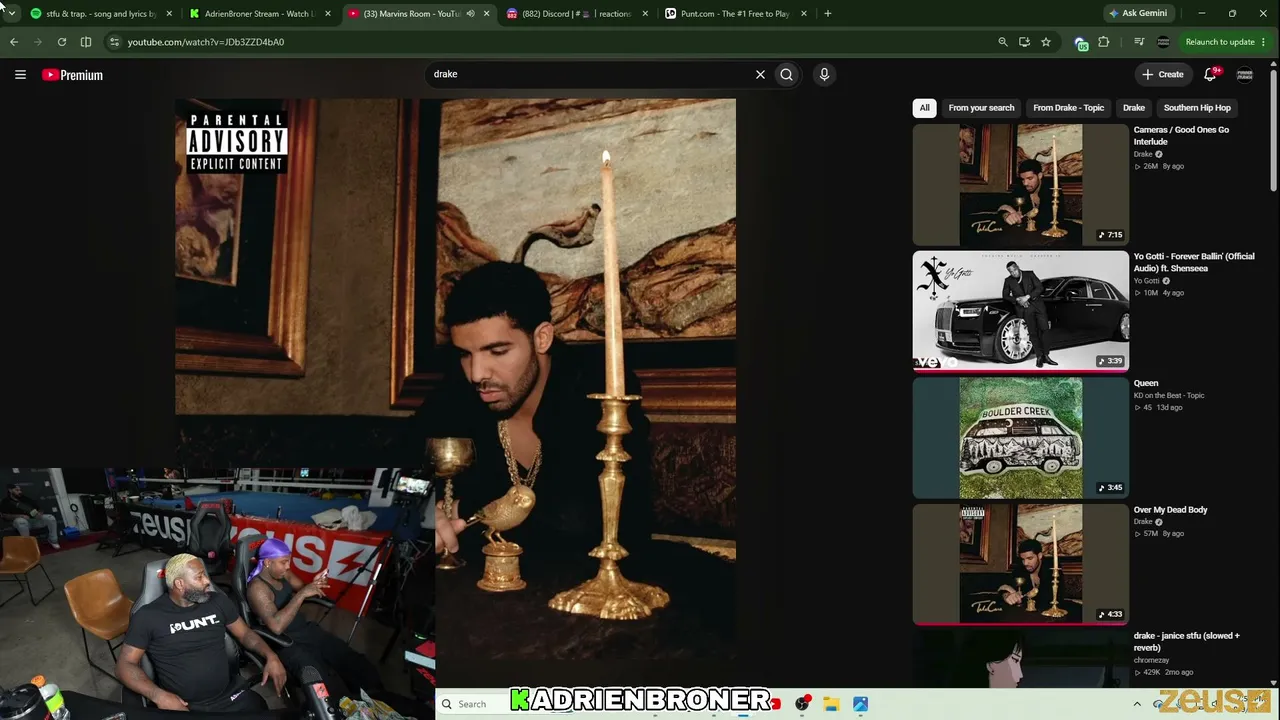Go back with the browser back arrow

tap(14, 42)
